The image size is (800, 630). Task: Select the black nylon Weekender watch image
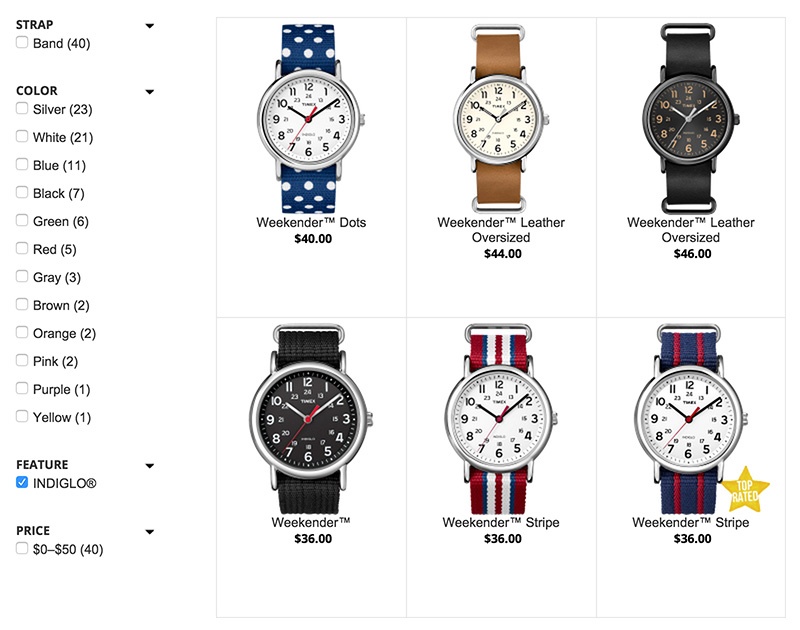(x=311, y=419)
